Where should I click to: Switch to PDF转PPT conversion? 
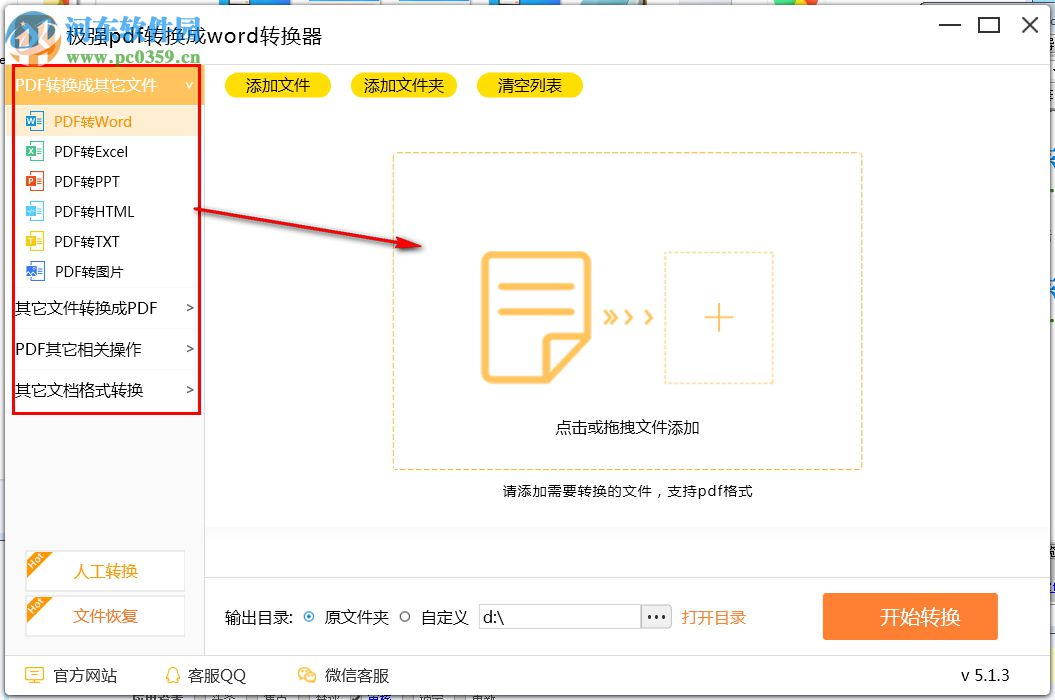click(85, 181)
